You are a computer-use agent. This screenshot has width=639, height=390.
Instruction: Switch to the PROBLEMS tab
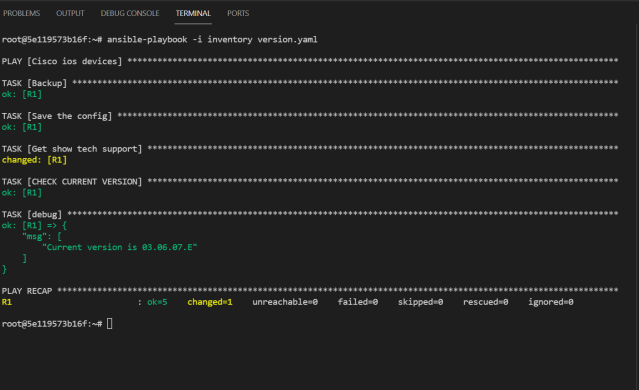pos(22,13)
